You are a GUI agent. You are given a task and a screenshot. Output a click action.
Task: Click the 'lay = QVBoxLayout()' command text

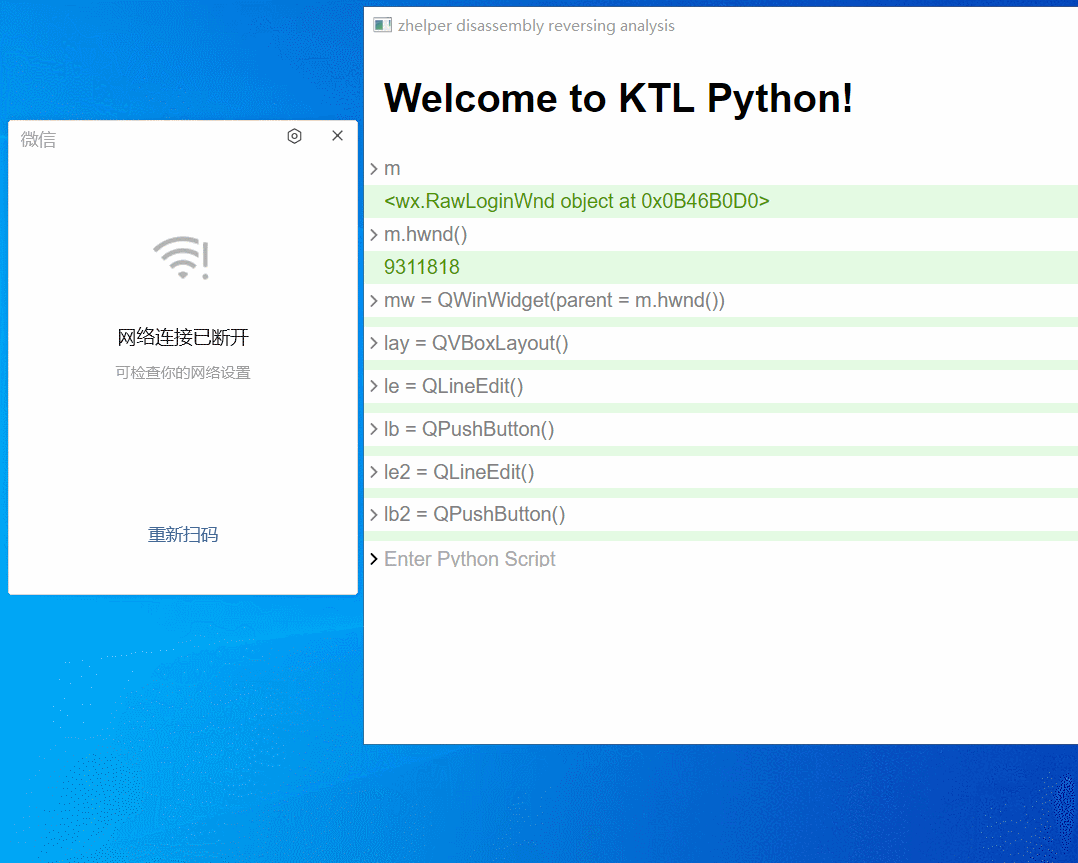coord(476,343)
